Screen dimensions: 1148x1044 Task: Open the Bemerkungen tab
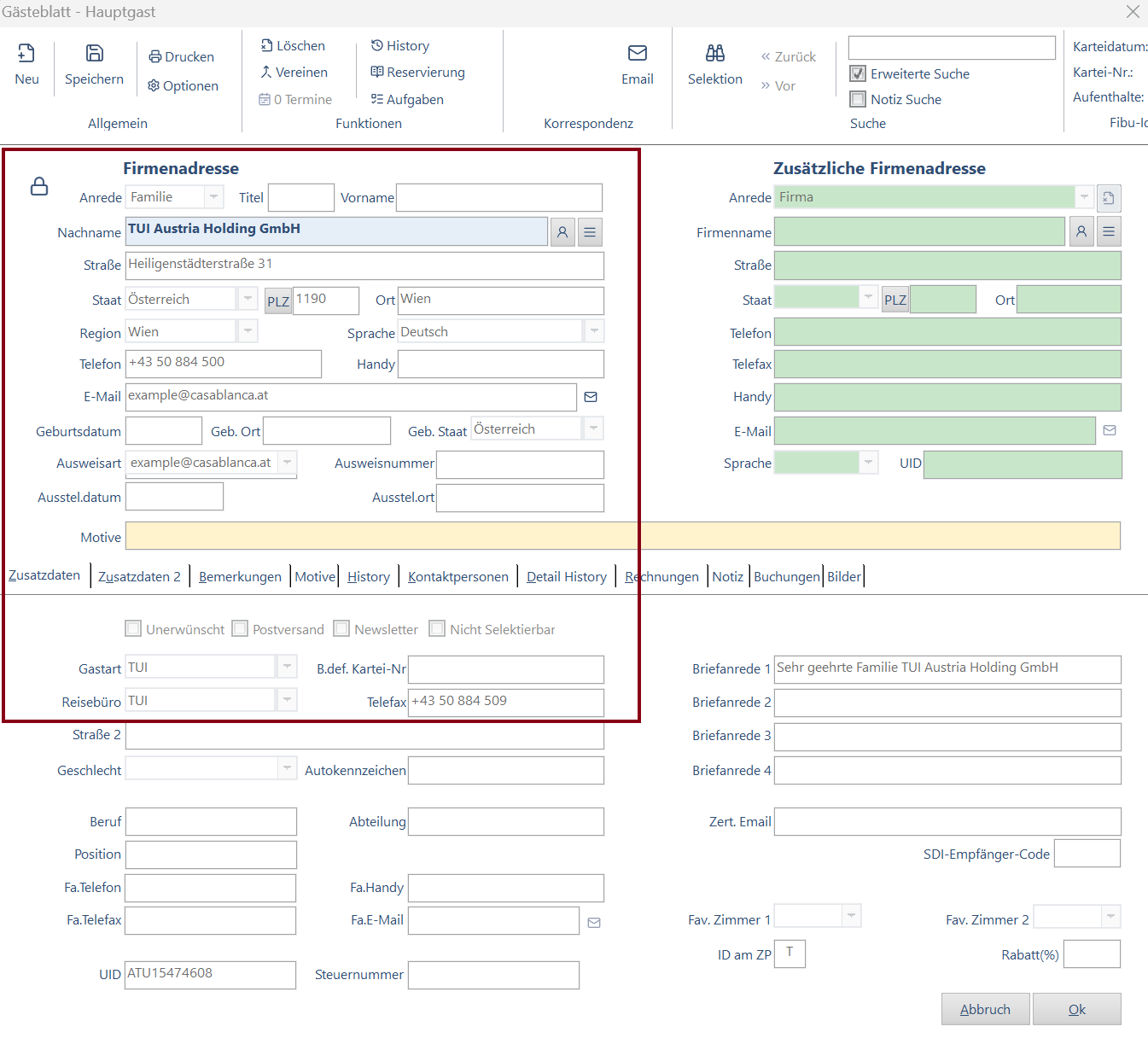point(240,576)
